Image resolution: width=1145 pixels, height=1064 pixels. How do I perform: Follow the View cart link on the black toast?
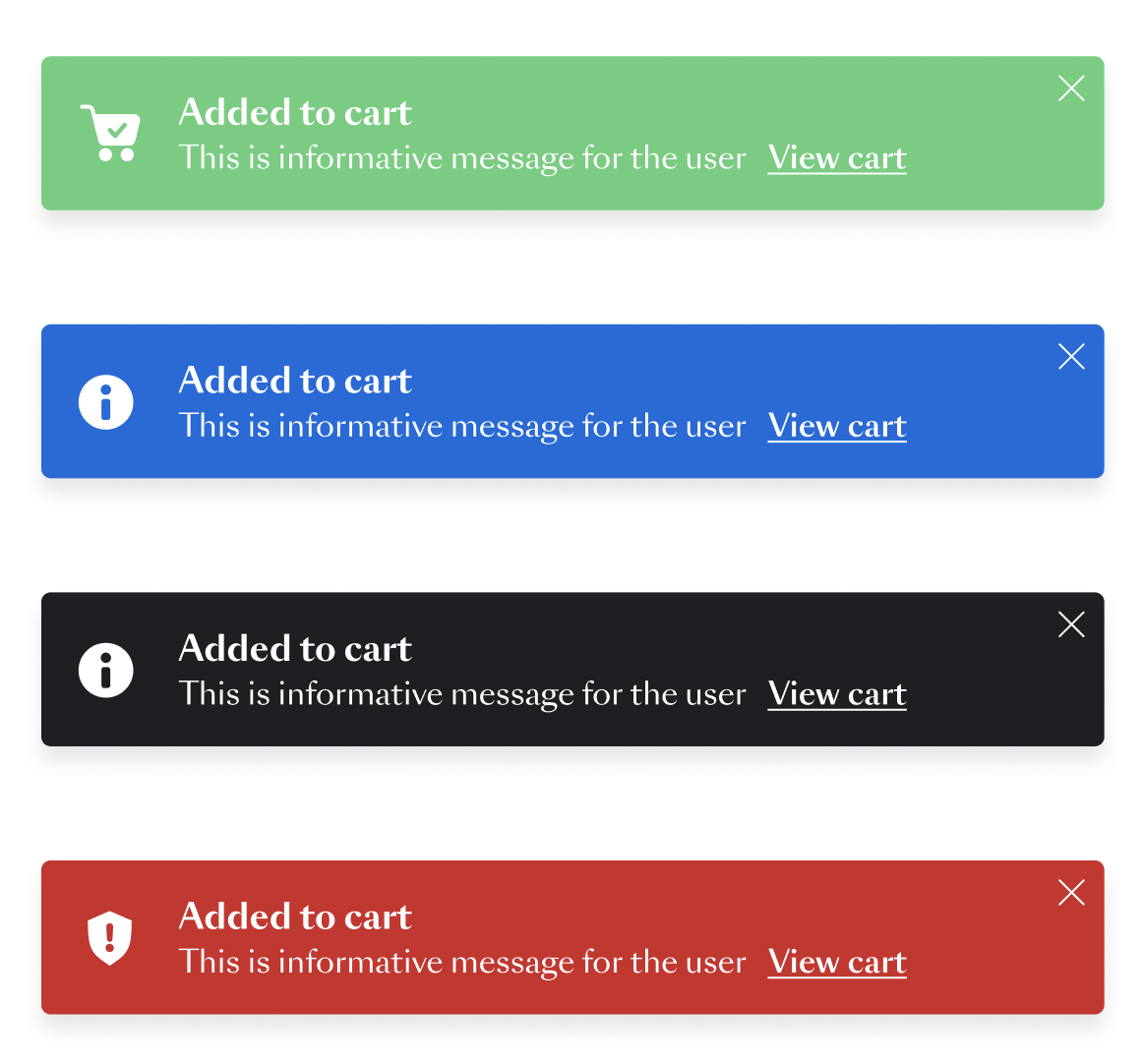836,693
